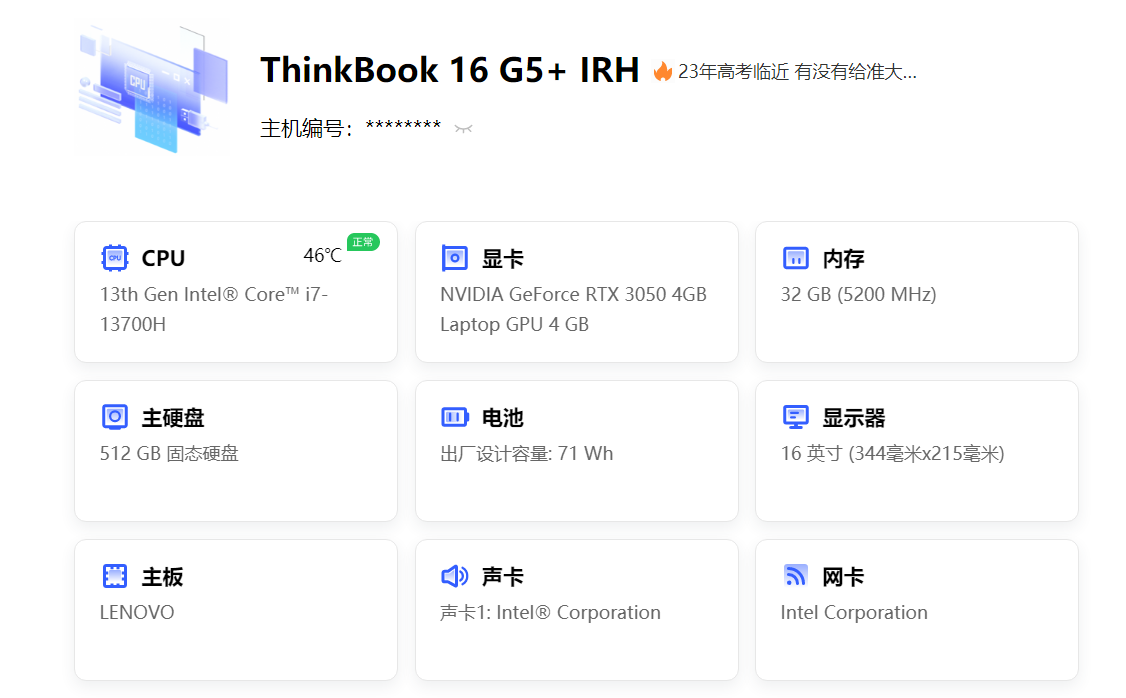Click the green 正常 status badge

click(363, 242)
